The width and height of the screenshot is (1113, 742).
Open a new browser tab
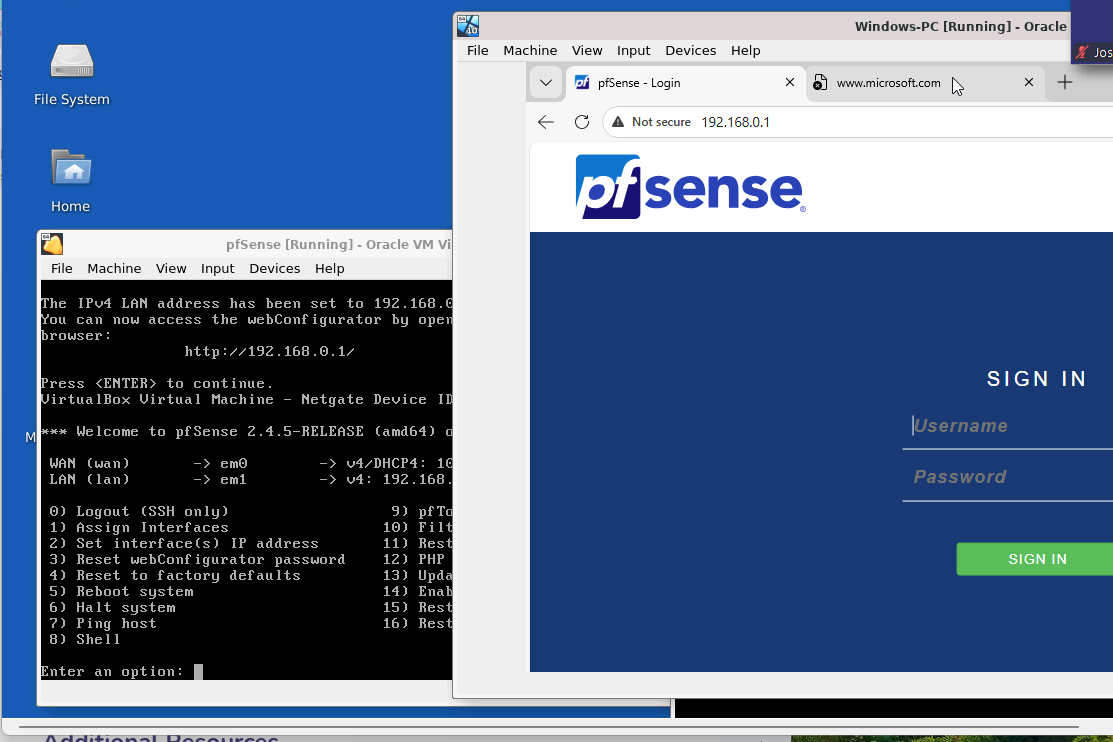pos(1065,83)
